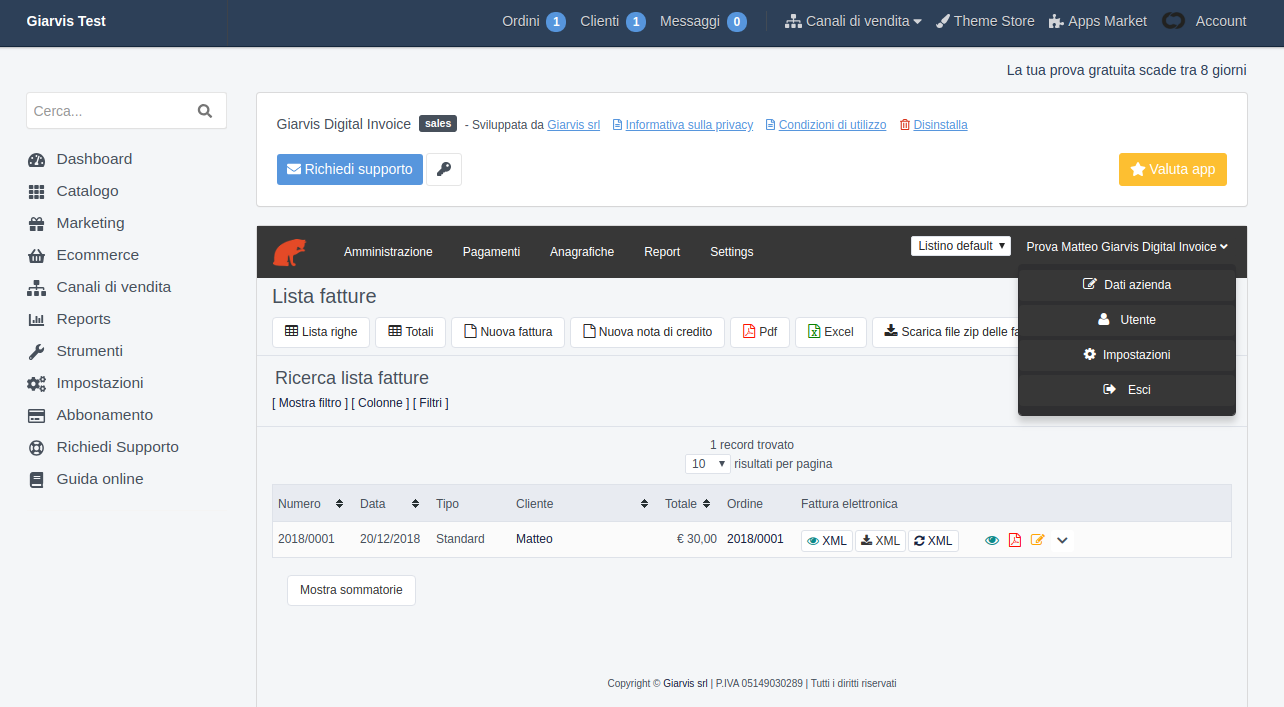Click the red cat logo icon
This screenshot has width=1284, height=707.
[x=289, y=252]
